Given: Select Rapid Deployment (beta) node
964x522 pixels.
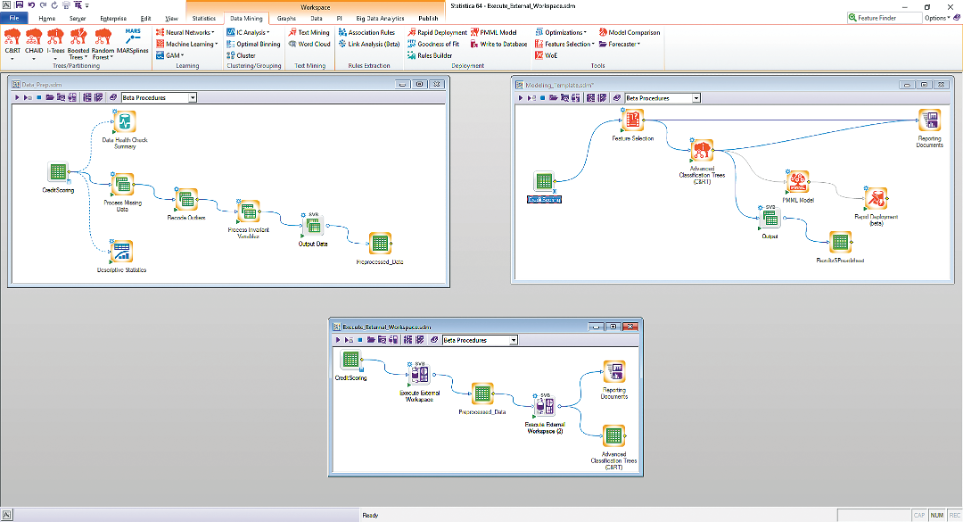Looking at the screenshot, I should 876,199.
